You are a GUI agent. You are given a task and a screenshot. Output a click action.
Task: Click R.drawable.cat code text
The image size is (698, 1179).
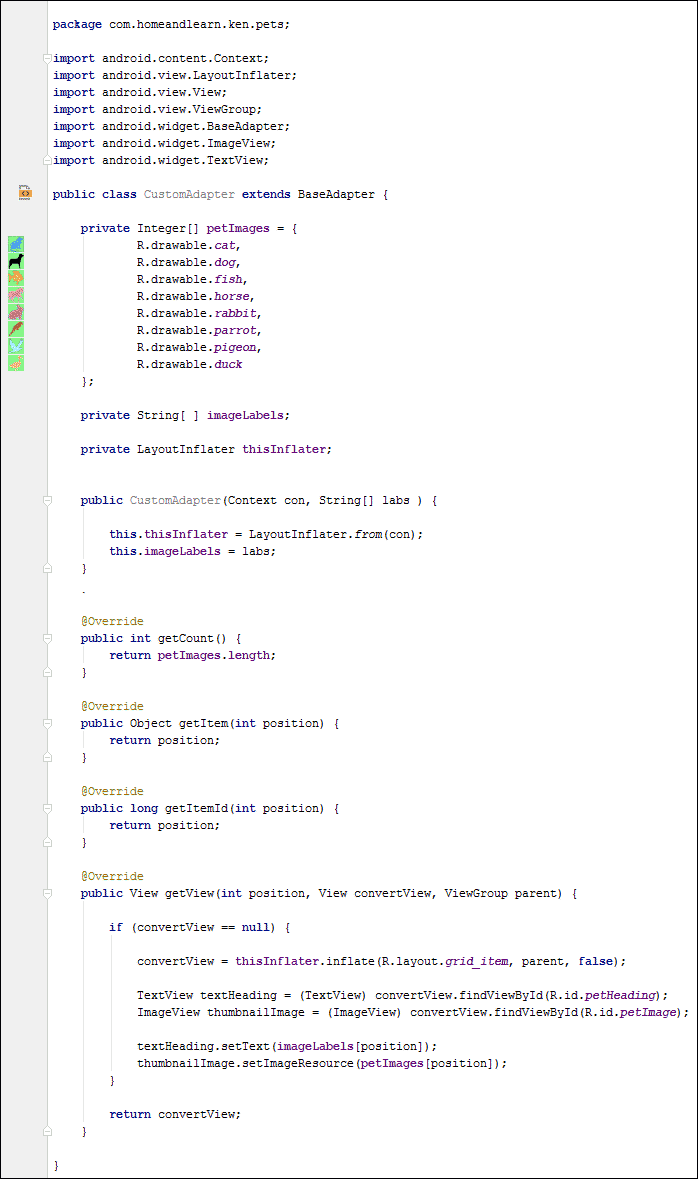click(x=188, y=245)
